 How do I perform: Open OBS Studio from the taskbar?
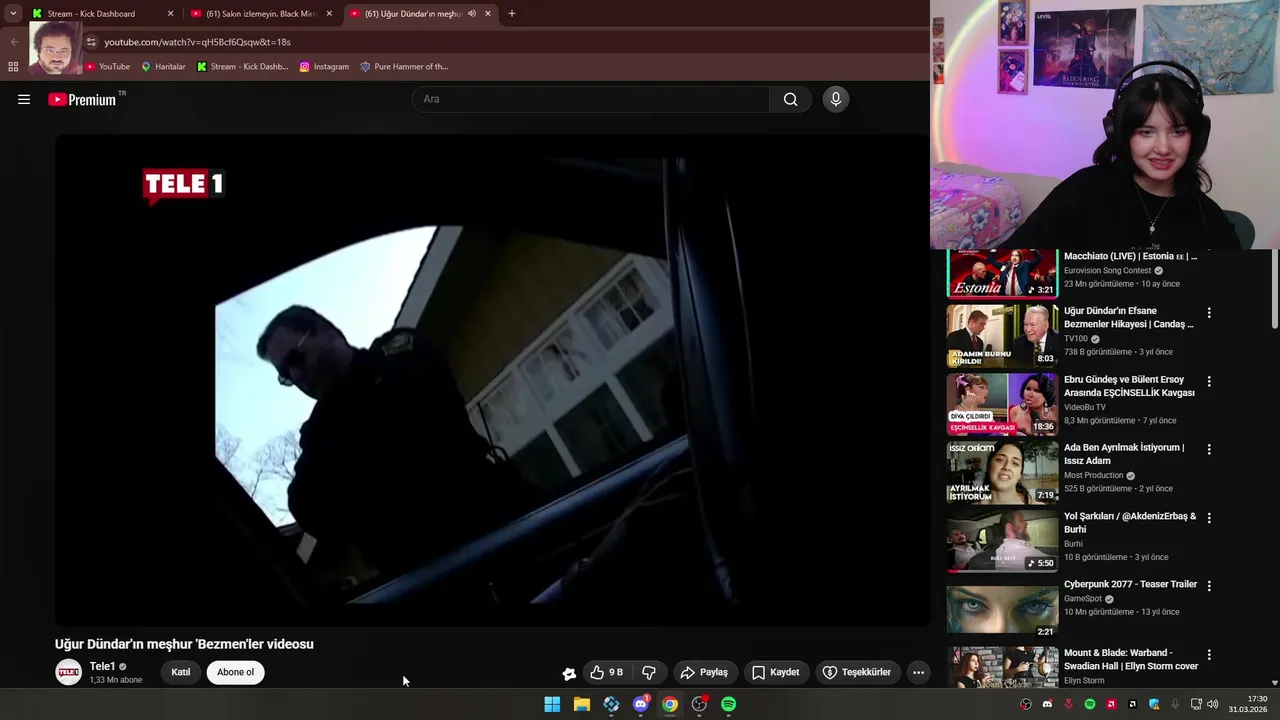click(700, 704)
